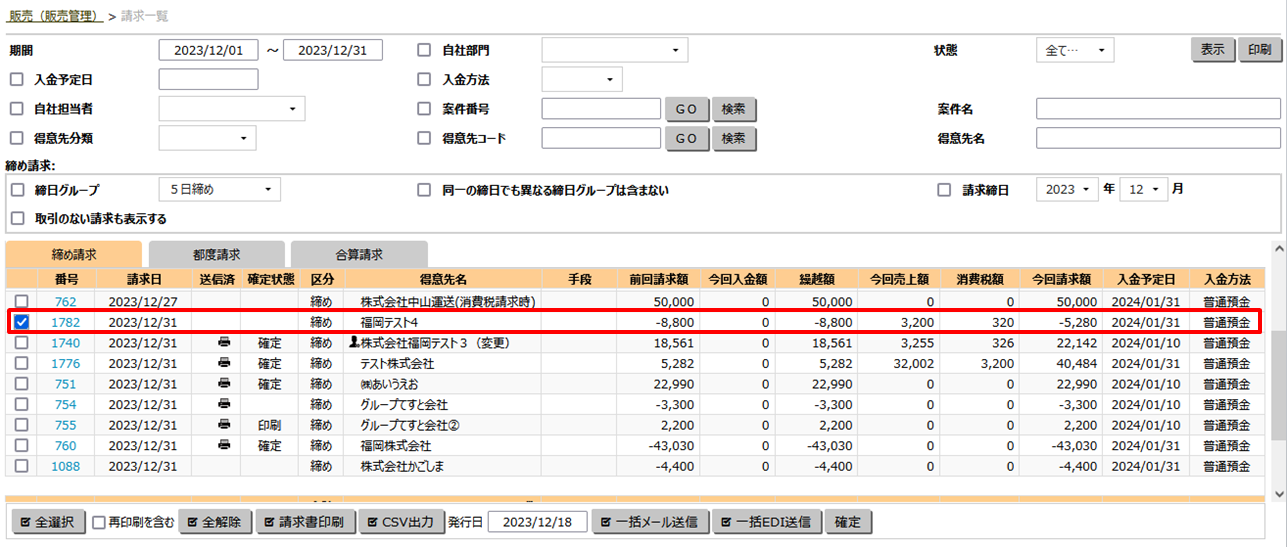
Task: Click the printer icon for 福岡株式会社 row
Action: coord(223,446)
